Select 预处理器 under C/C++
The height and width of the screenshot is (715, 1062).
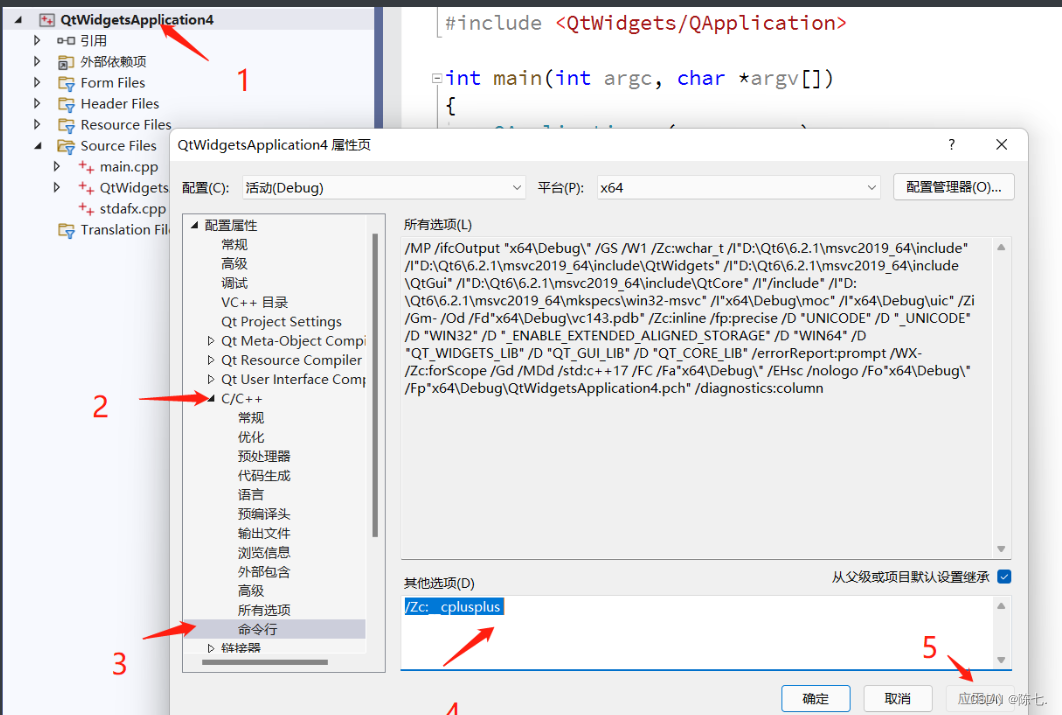(264, 456)
